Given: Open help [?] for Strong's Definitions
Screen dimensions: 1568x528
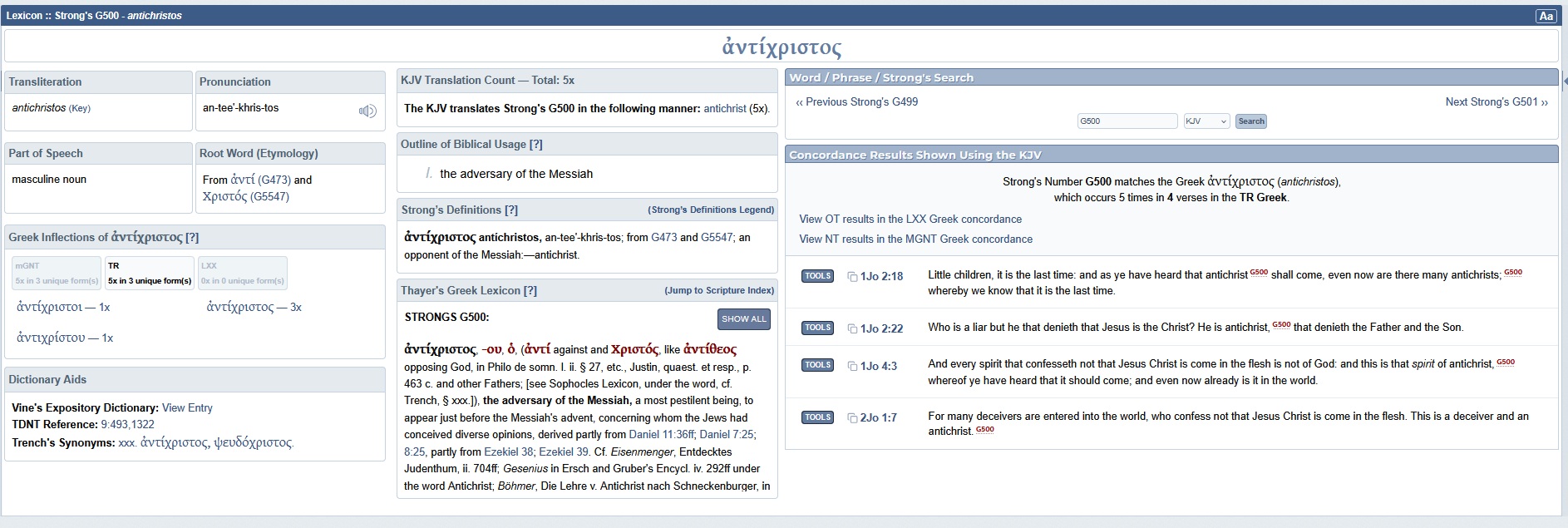Looking at the screenshot, I should coord(511,210).
